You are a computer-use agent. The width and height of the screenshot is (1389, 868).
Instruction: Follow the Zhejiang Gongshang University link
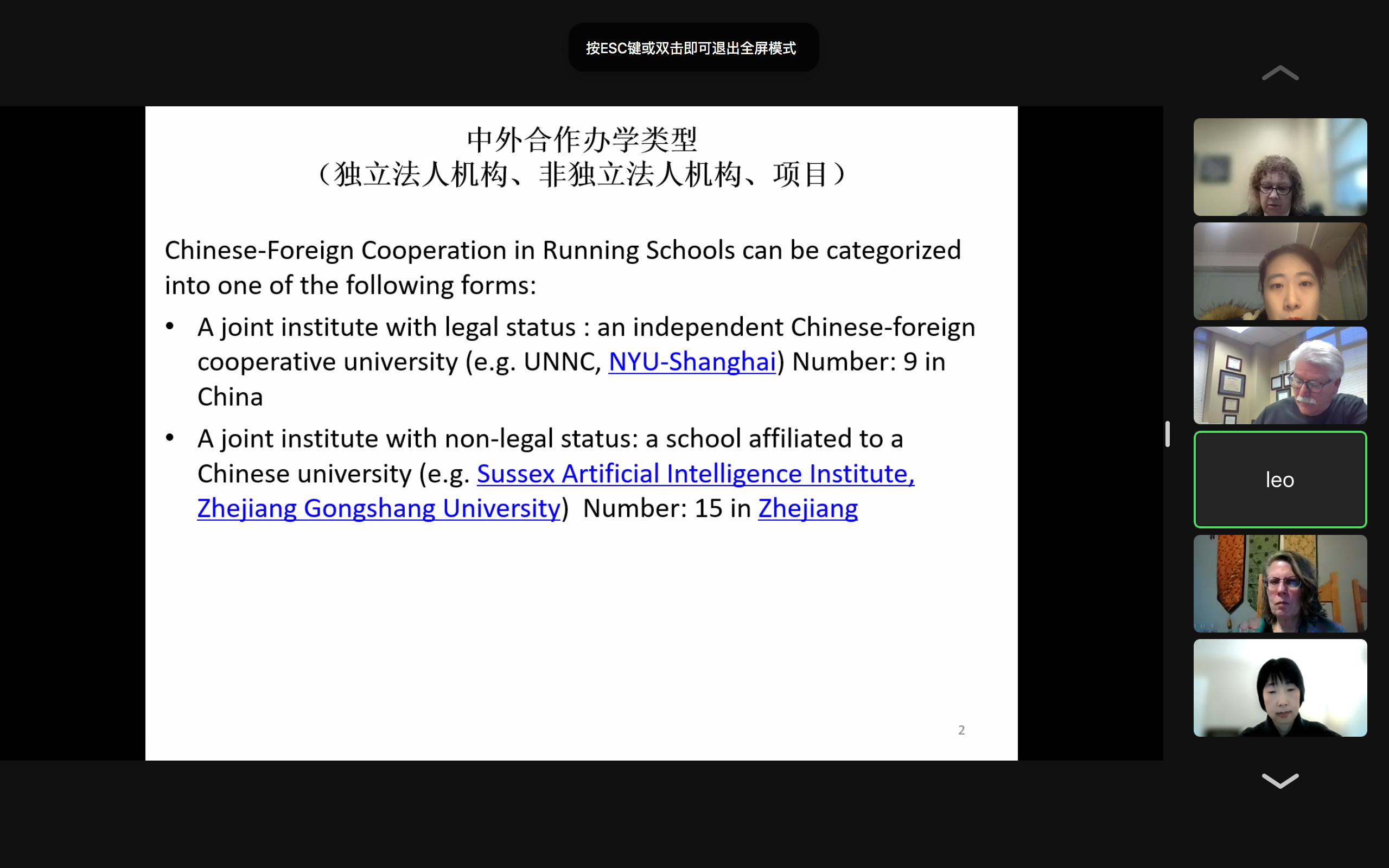pos(379,509)
